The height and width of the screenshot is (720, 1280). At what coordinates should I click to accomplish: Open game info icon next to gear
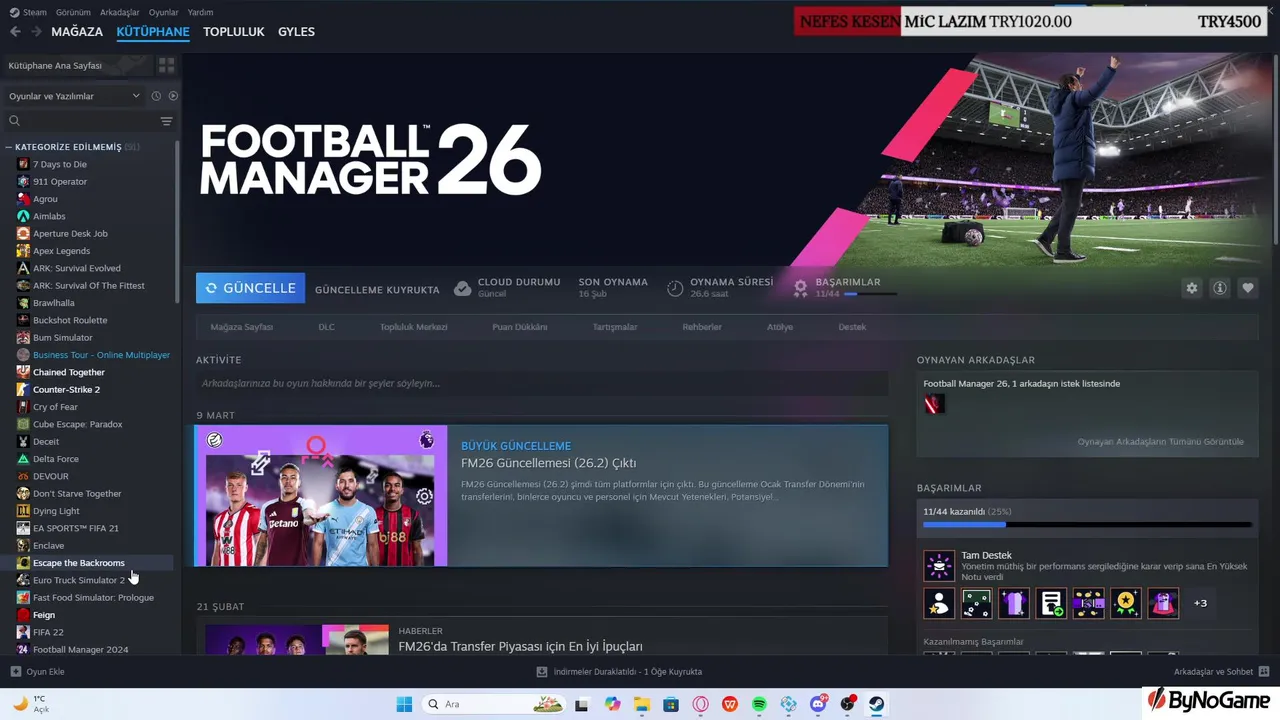pos(1219,288)
